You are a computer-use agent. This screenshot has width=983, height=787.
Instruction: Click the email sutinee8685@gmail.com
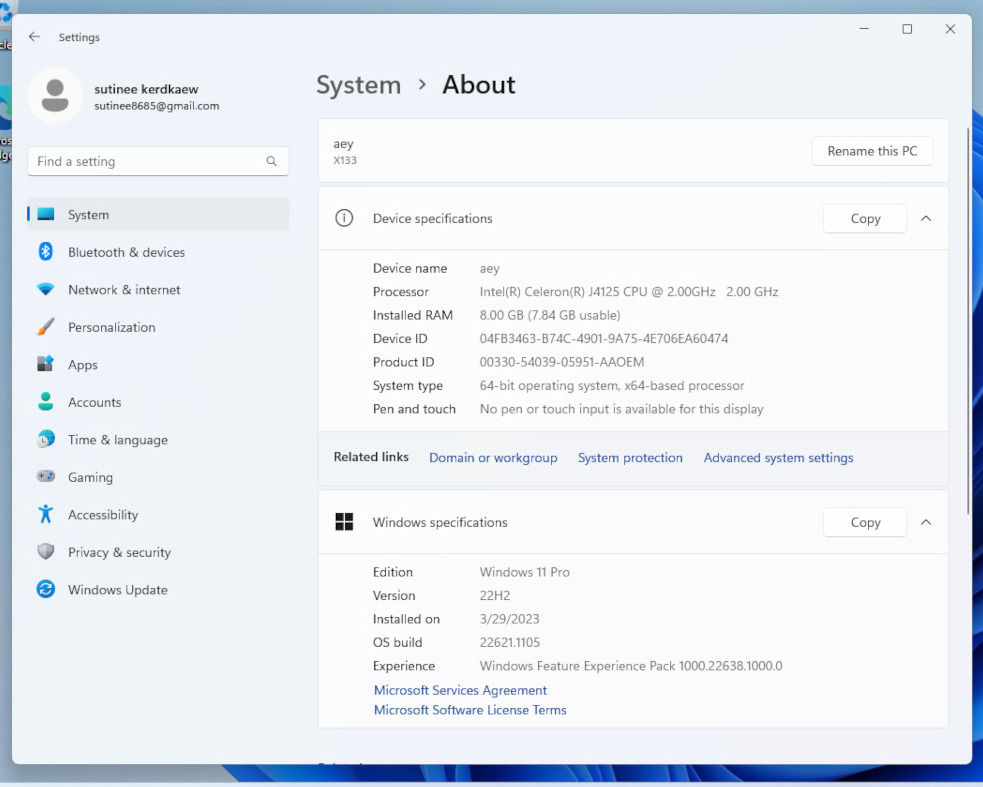pos(157,106)
